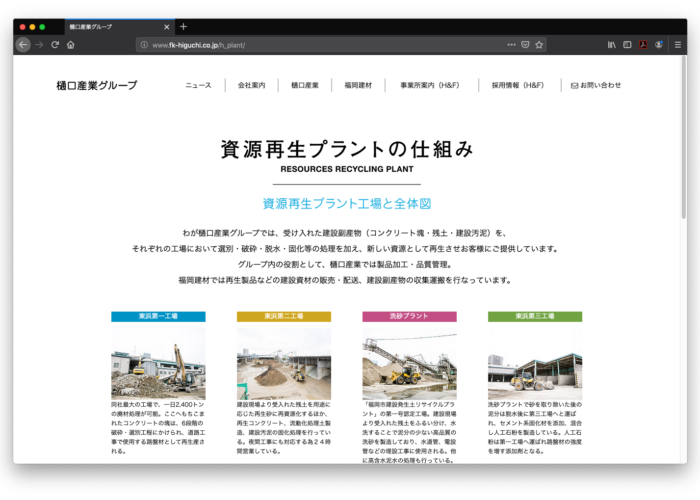Open a new tab with the plus button
The image size is (700, 500).
click(x=183, y=26)
